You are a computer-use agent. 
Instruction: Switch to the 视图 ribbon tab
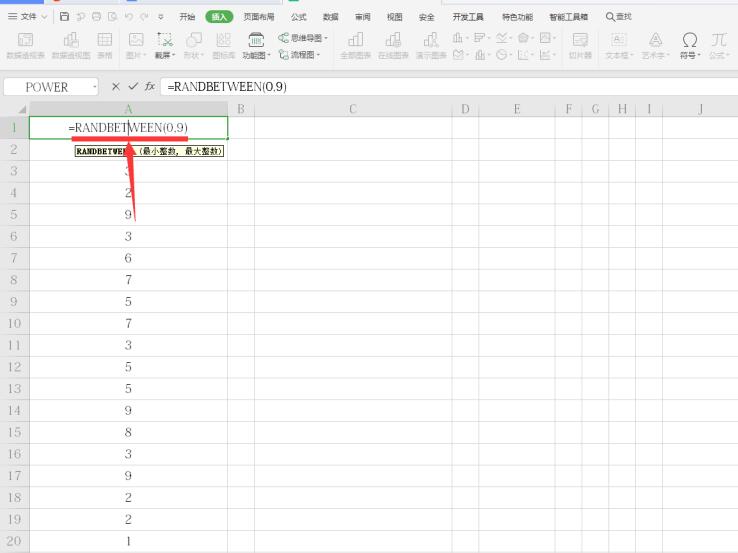pos(394,17)
